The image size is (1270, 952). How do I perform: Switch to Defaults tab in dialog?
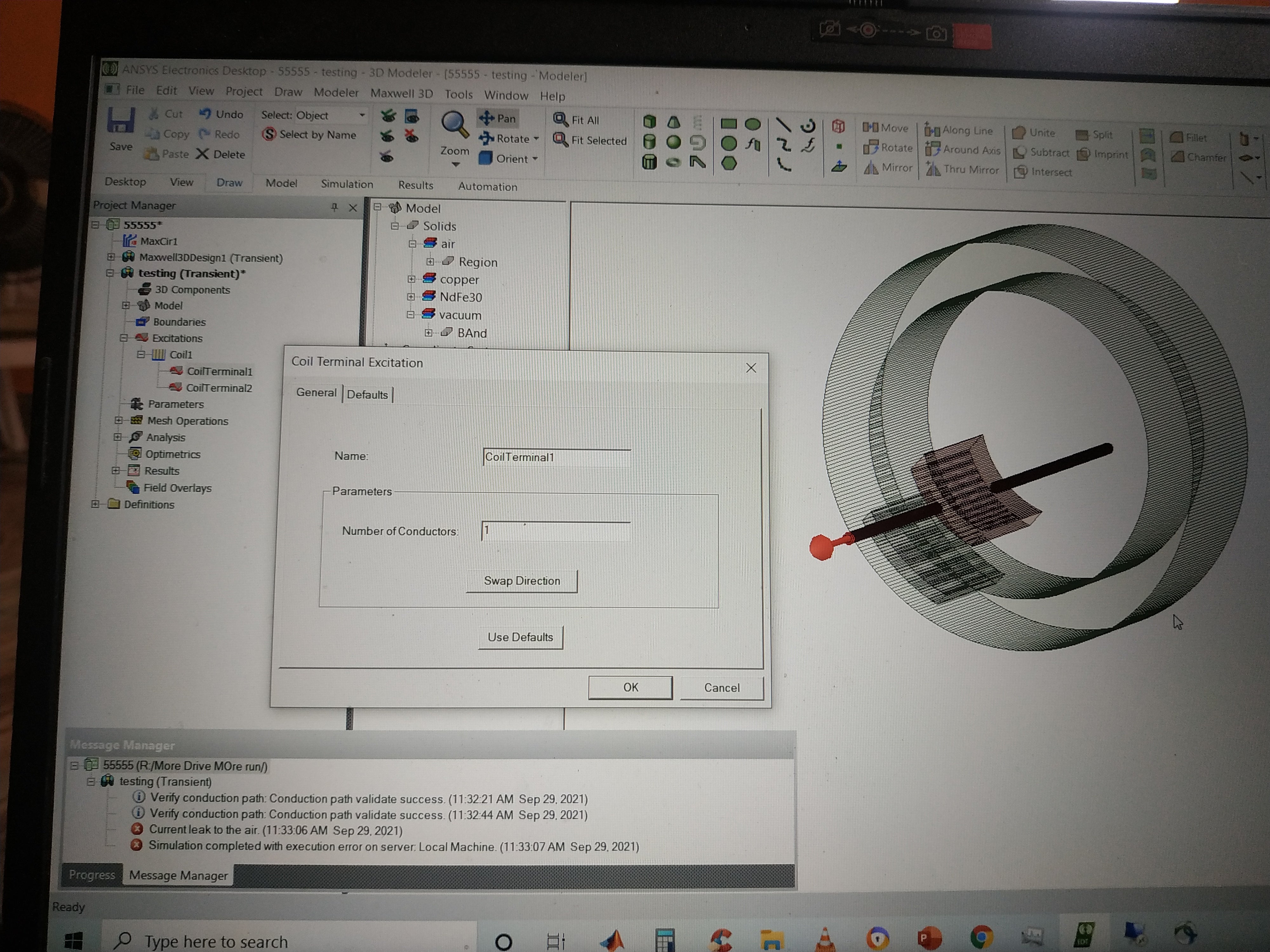[x=367, y=394]
